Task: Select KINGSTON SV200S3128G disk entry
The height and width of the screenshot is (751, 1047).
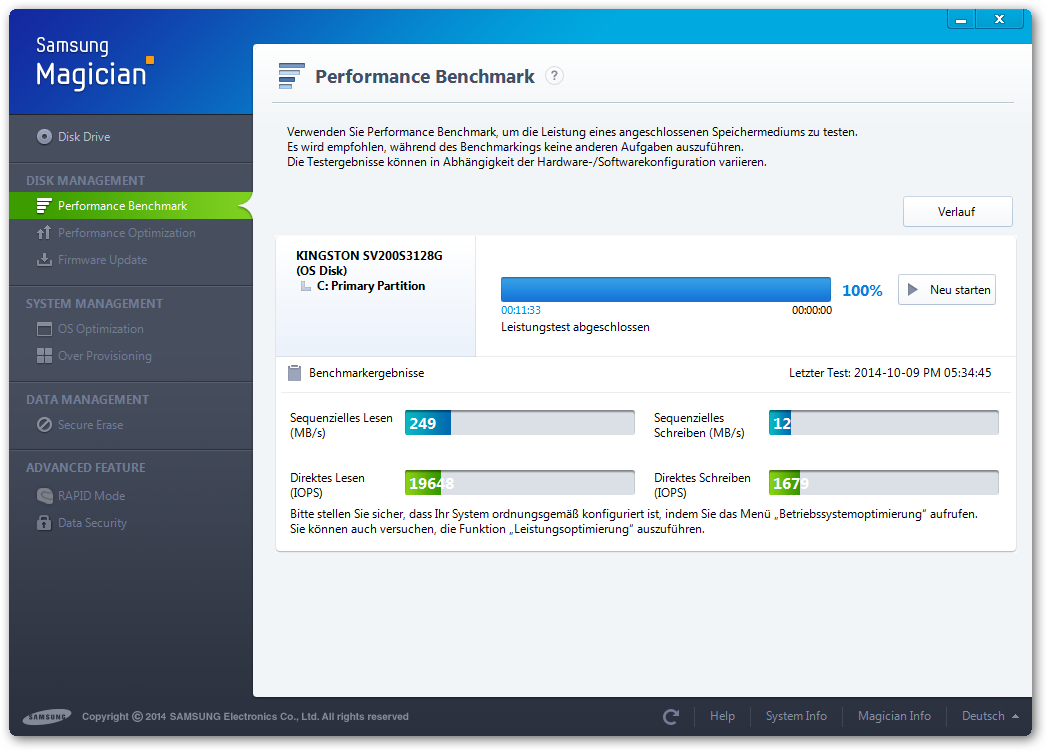Action: (369, 263)
